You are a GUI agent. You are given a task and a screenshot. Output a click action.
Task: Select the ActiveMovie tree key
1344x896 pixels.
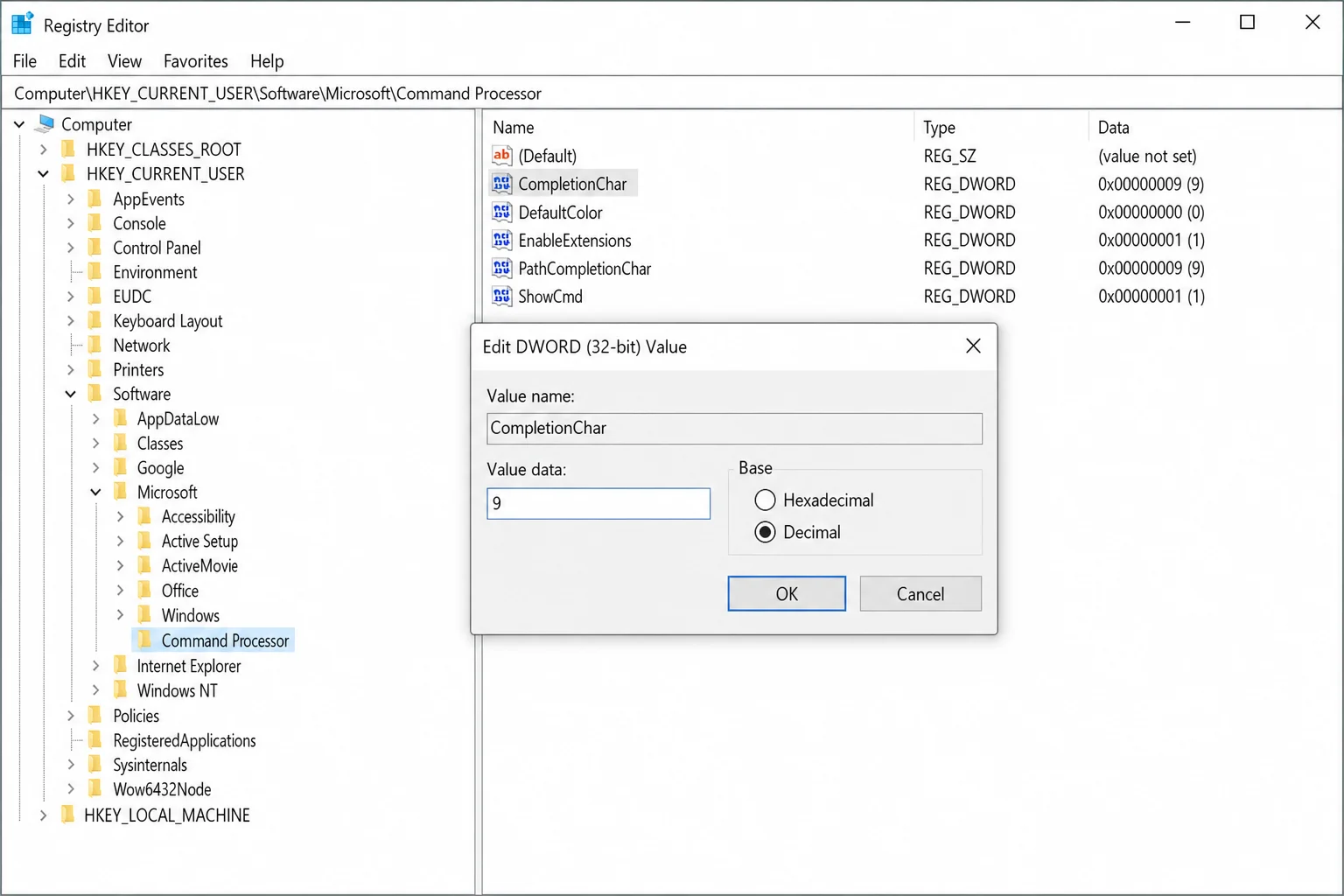pyautogui.click(x=199, y=565)
